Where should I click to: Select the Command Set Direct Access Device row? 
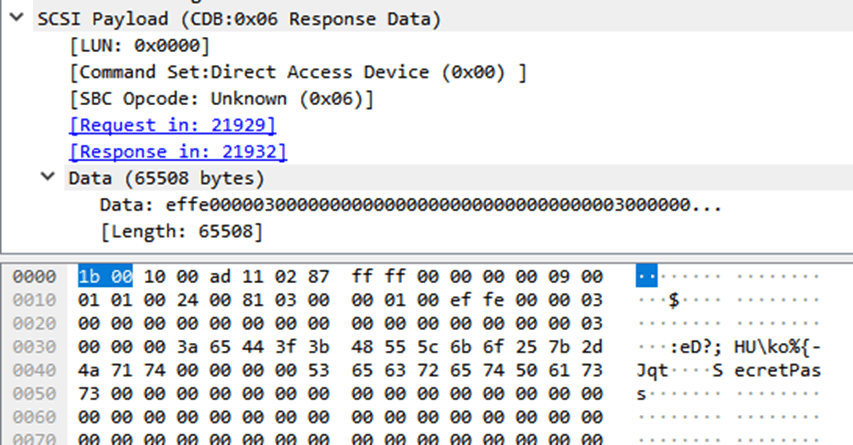click(298, 72)
